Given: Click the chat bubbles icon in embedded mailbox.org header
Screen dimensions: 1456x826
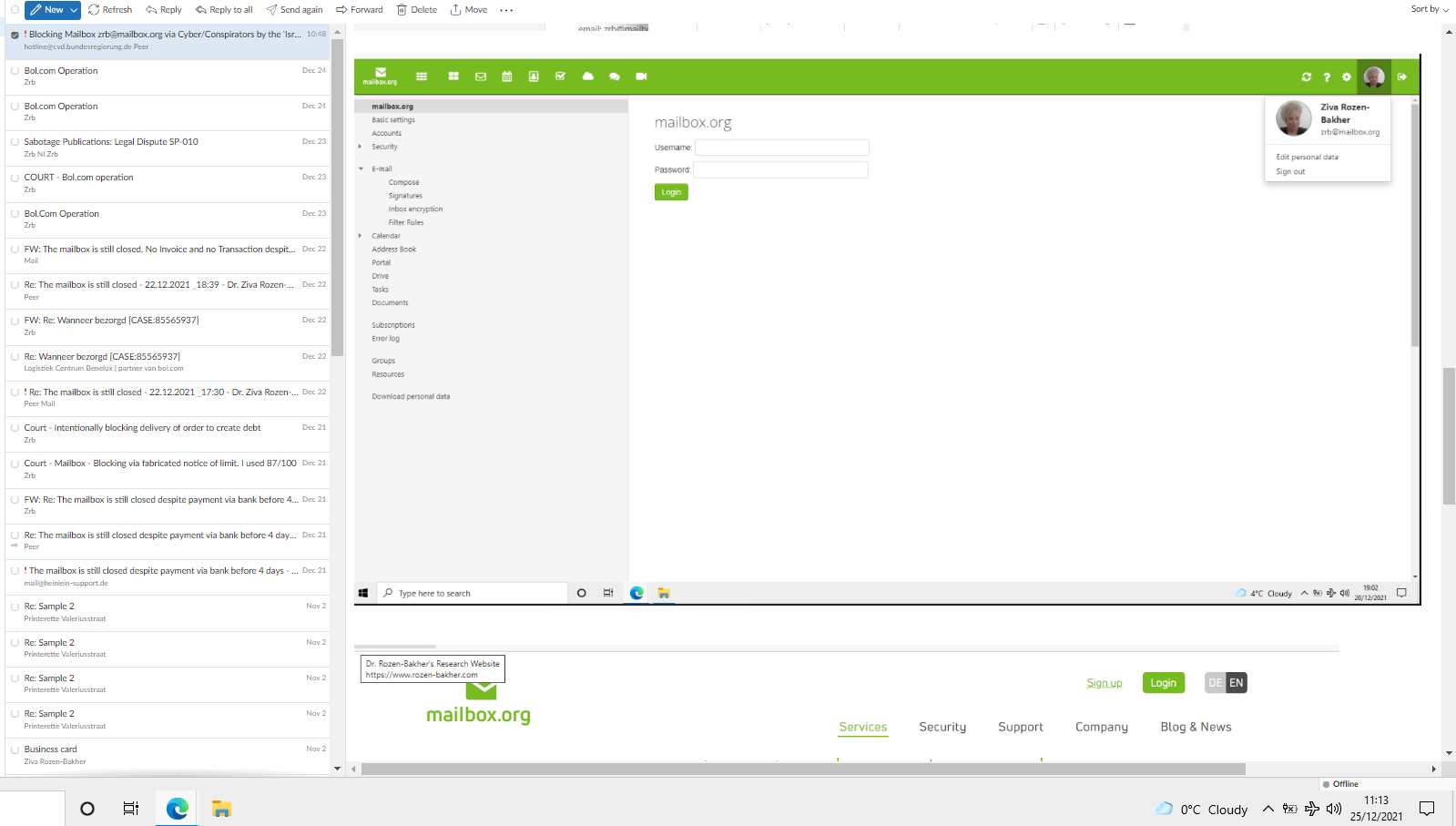Looking at the screenshot, I should pos(615,76).
